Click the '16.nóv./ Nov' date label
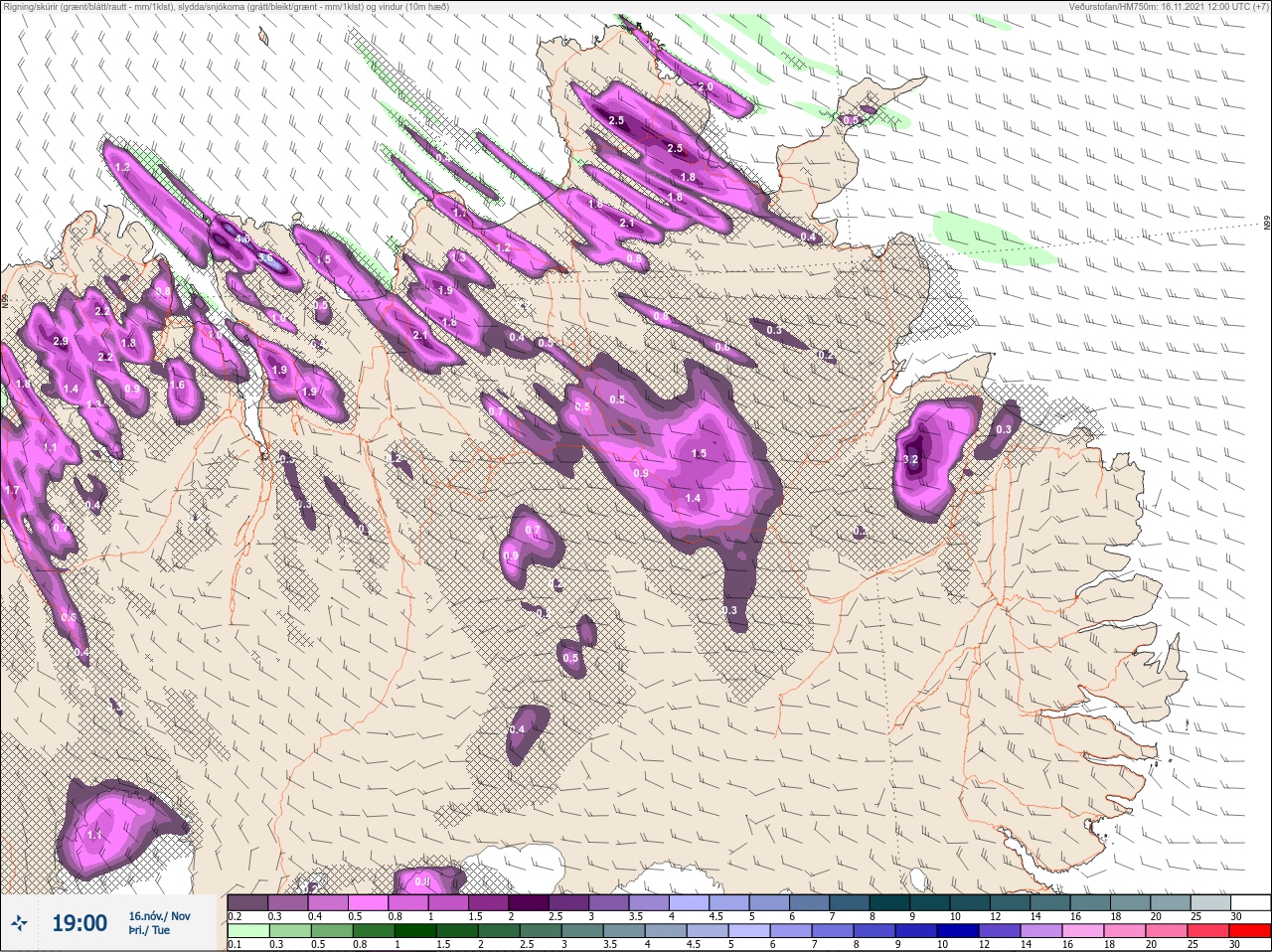The height and width of the screenshot is (952, 1272). click(159, 915)
